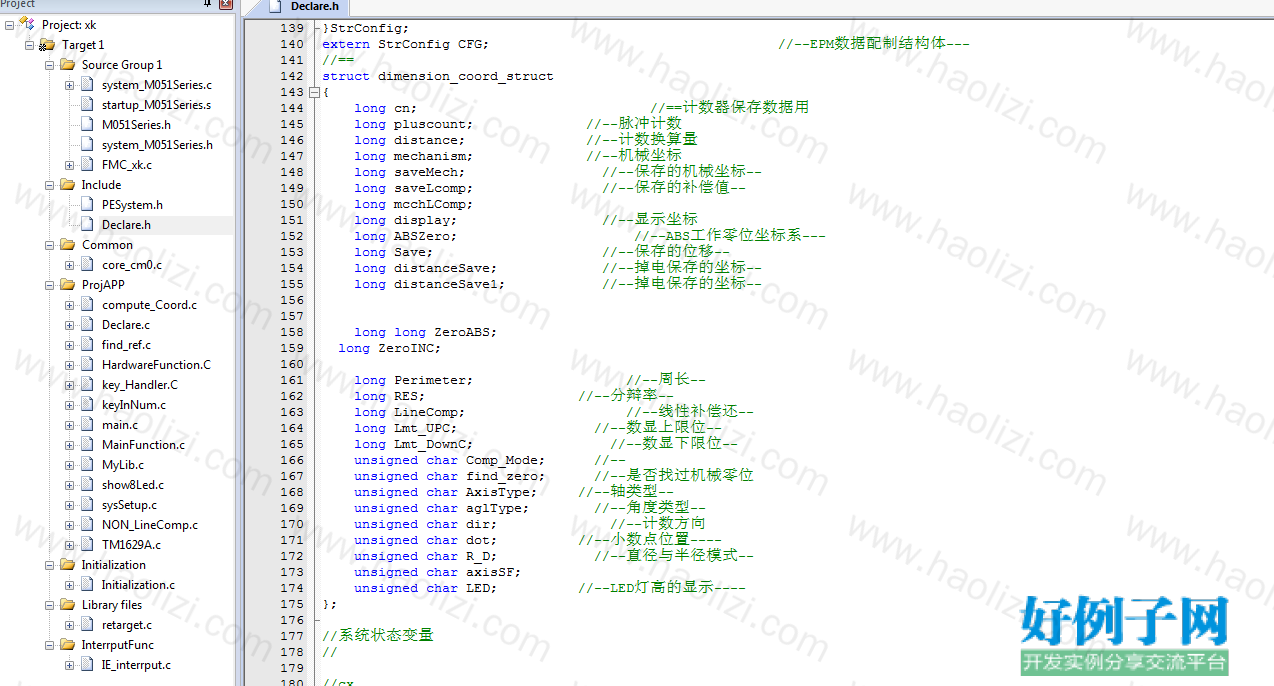
Task: Click 'long long ZeroABS;' on line 158
Action: (426, 332)
